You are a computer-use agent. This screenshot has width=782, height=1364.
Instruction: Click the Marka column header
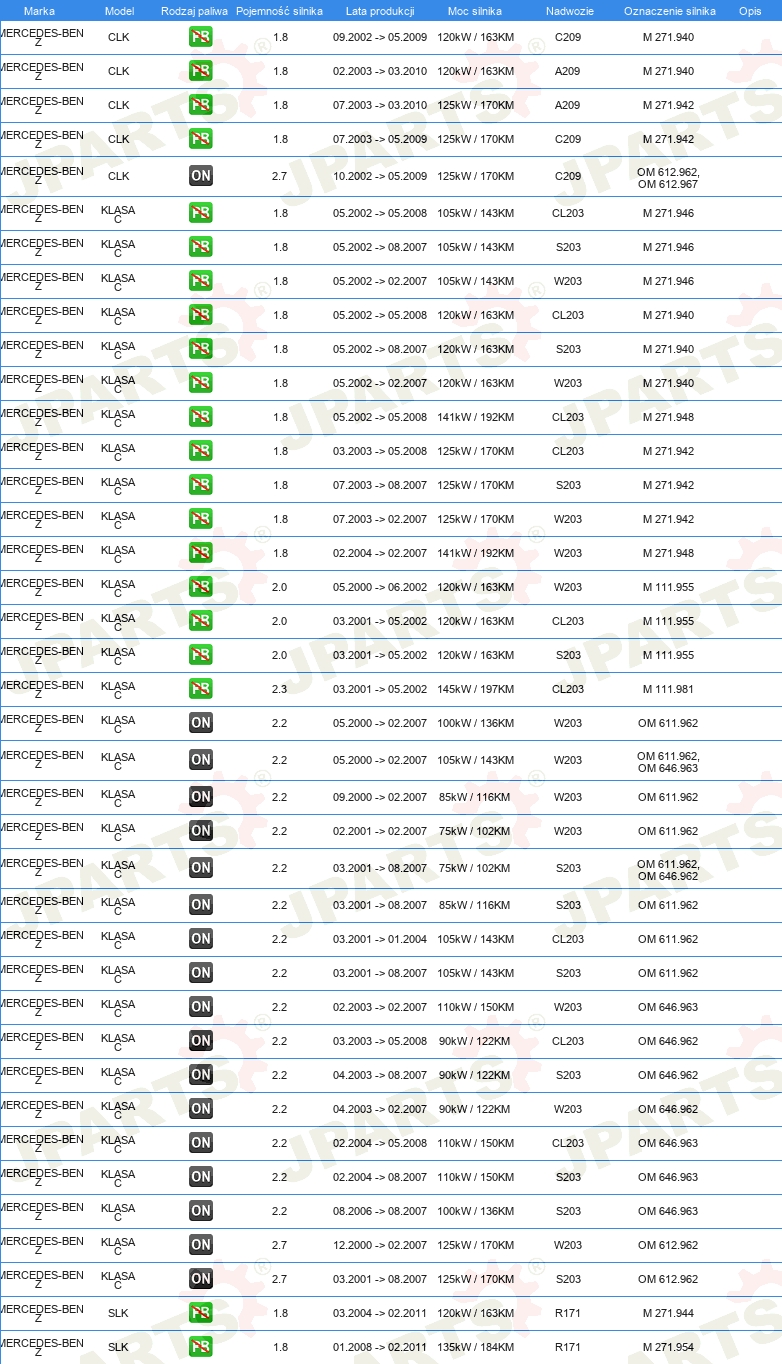tap(39, 11)
